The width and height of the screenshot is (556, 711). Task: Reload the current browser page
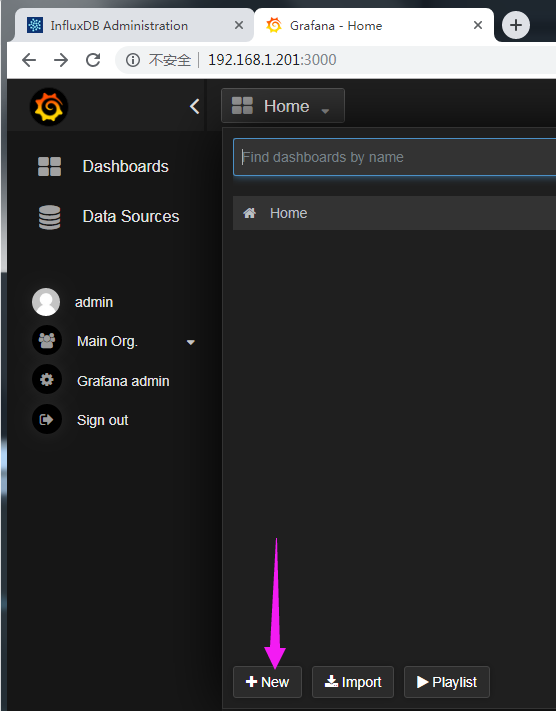click(93, 60)
